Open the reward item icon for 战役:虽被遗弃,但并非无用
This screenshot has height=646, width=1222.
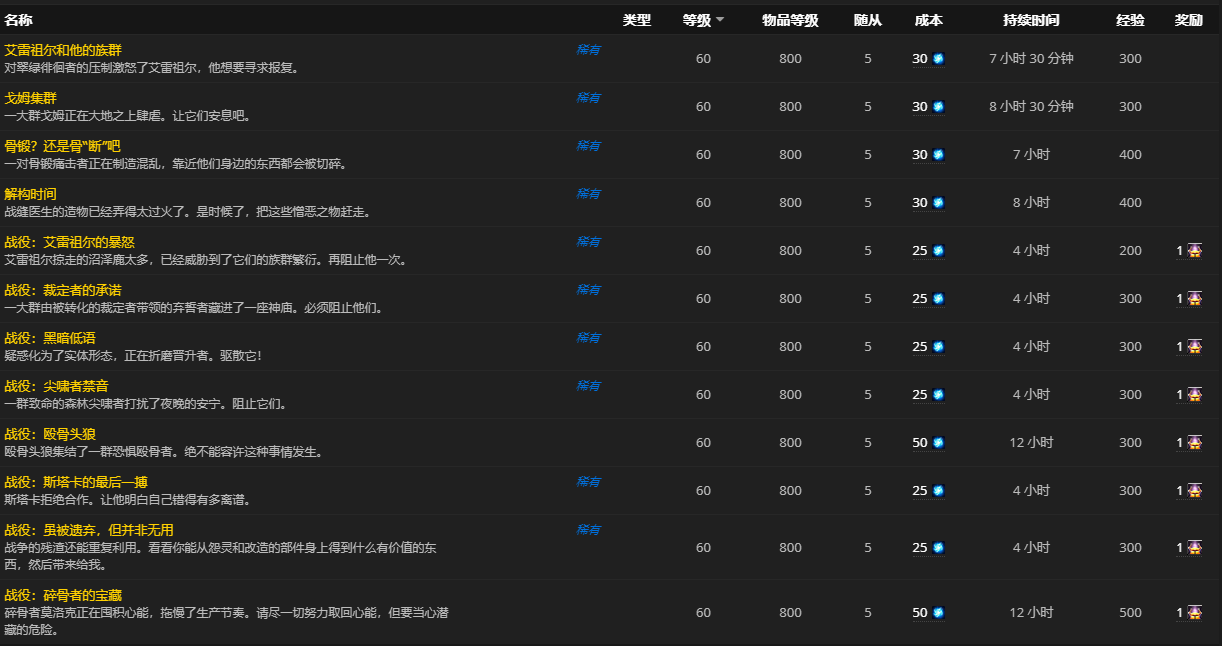coord(1194,548)
